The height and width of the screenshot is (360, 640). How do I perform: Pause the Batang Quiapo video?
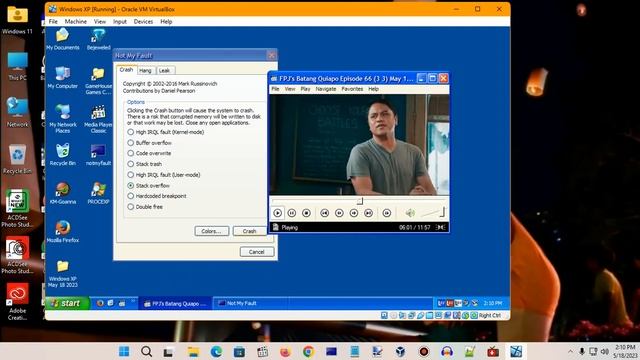click(x=292, y=213)
